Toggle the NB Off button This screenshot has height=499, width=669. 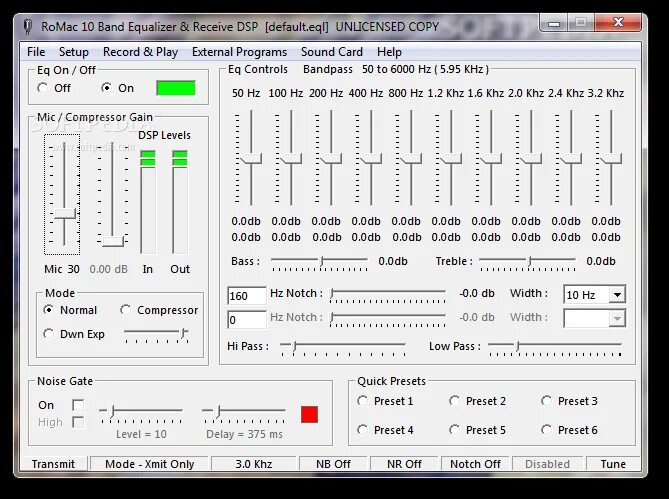pos(333,464)
